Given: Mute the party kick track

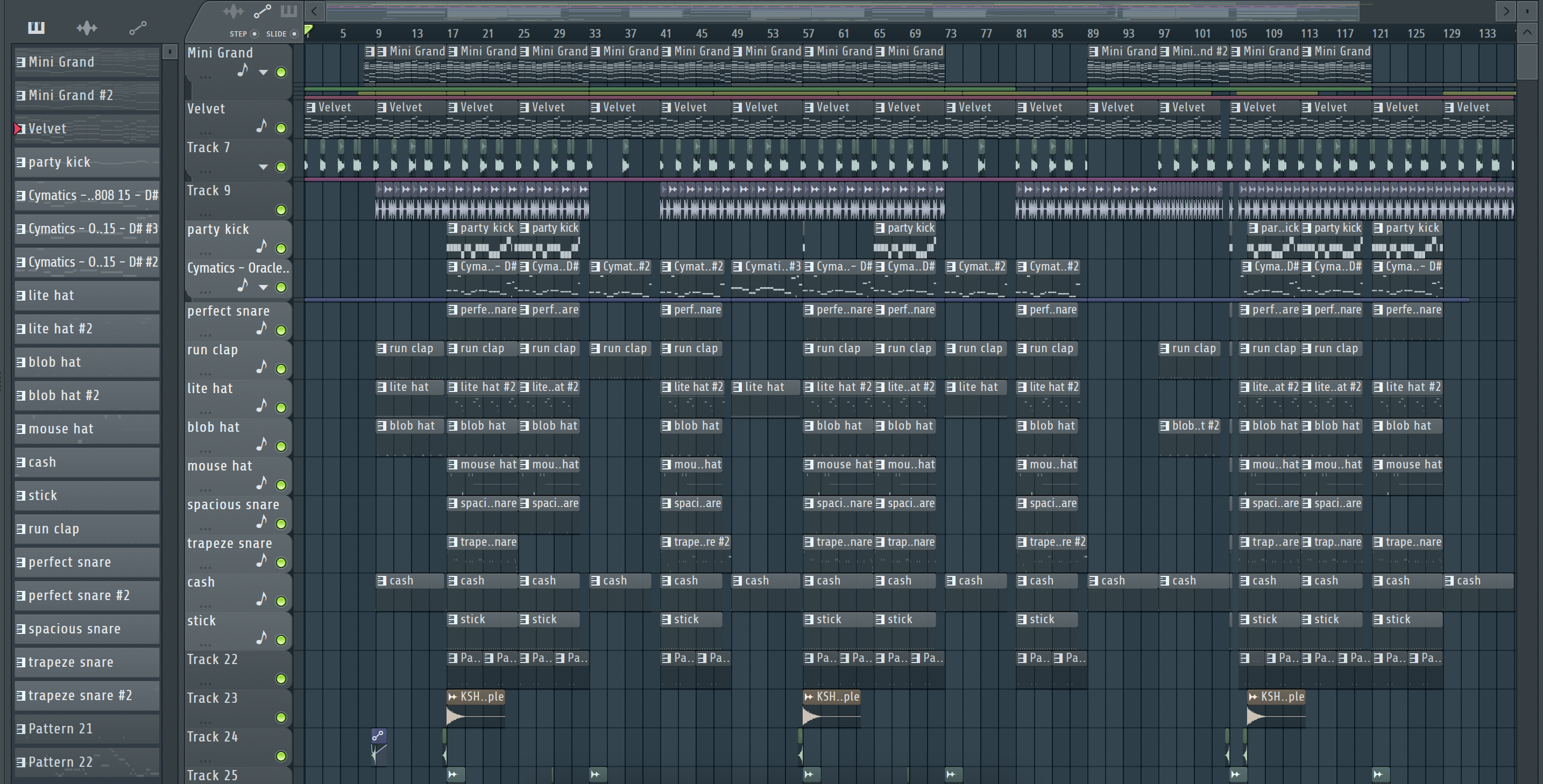Looking at the screenshot, I should point(280,248).
